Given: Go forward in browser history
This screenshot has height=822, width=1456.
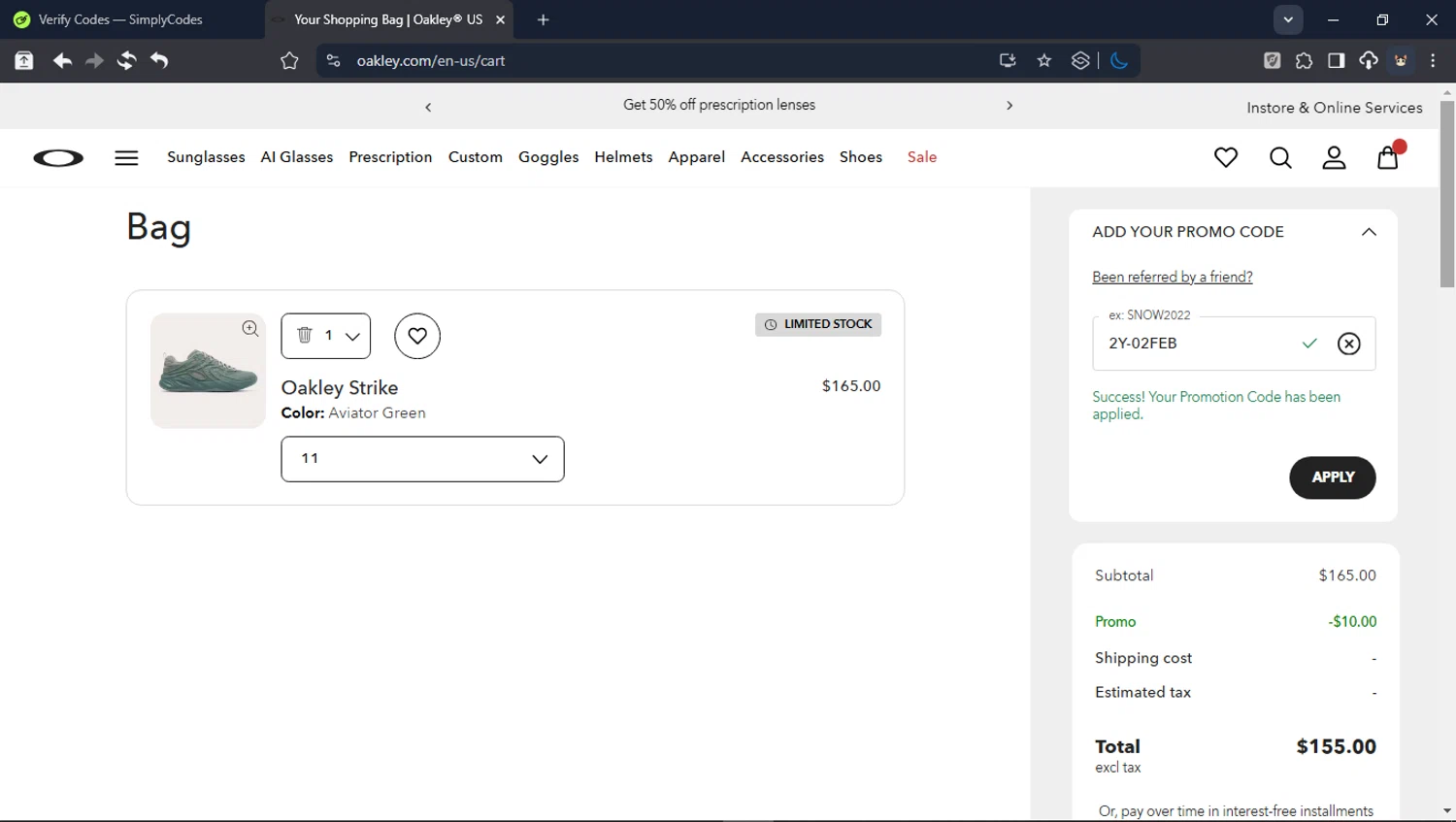Looking at the screenshot, I should pos(94,60).
